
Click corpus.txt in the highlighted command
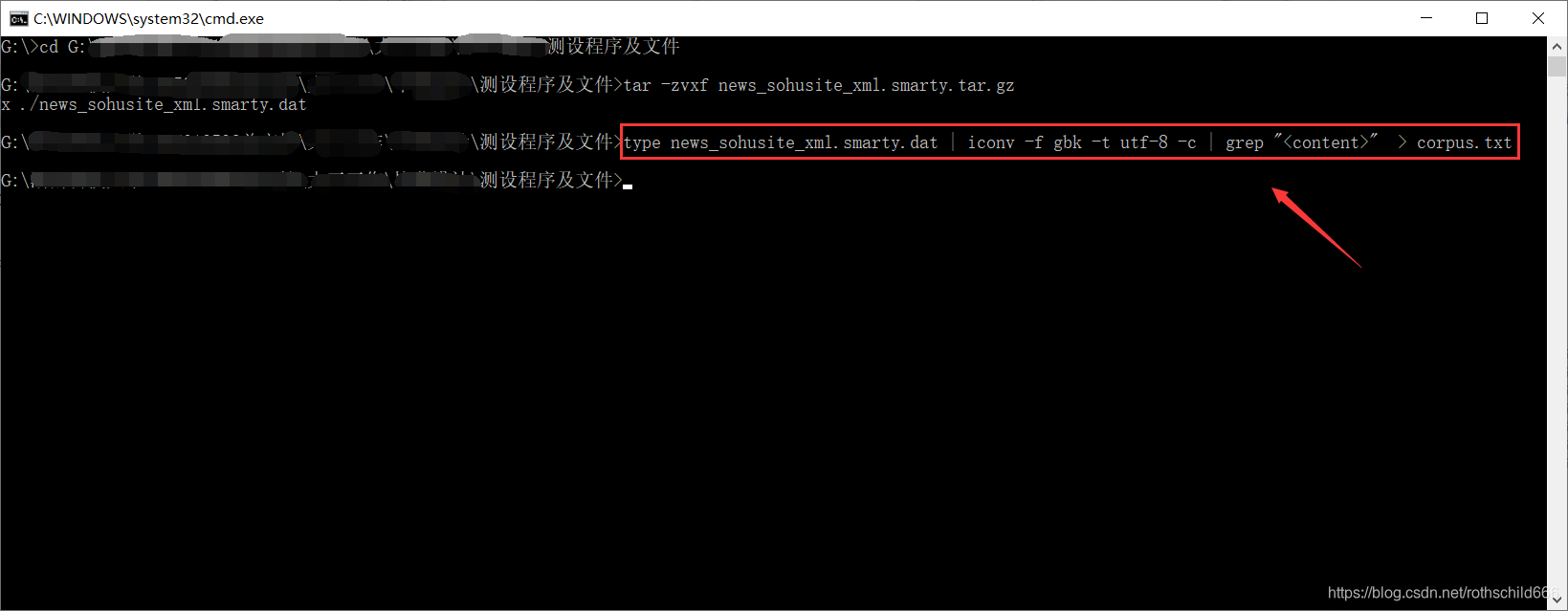tap(1465, 142)
